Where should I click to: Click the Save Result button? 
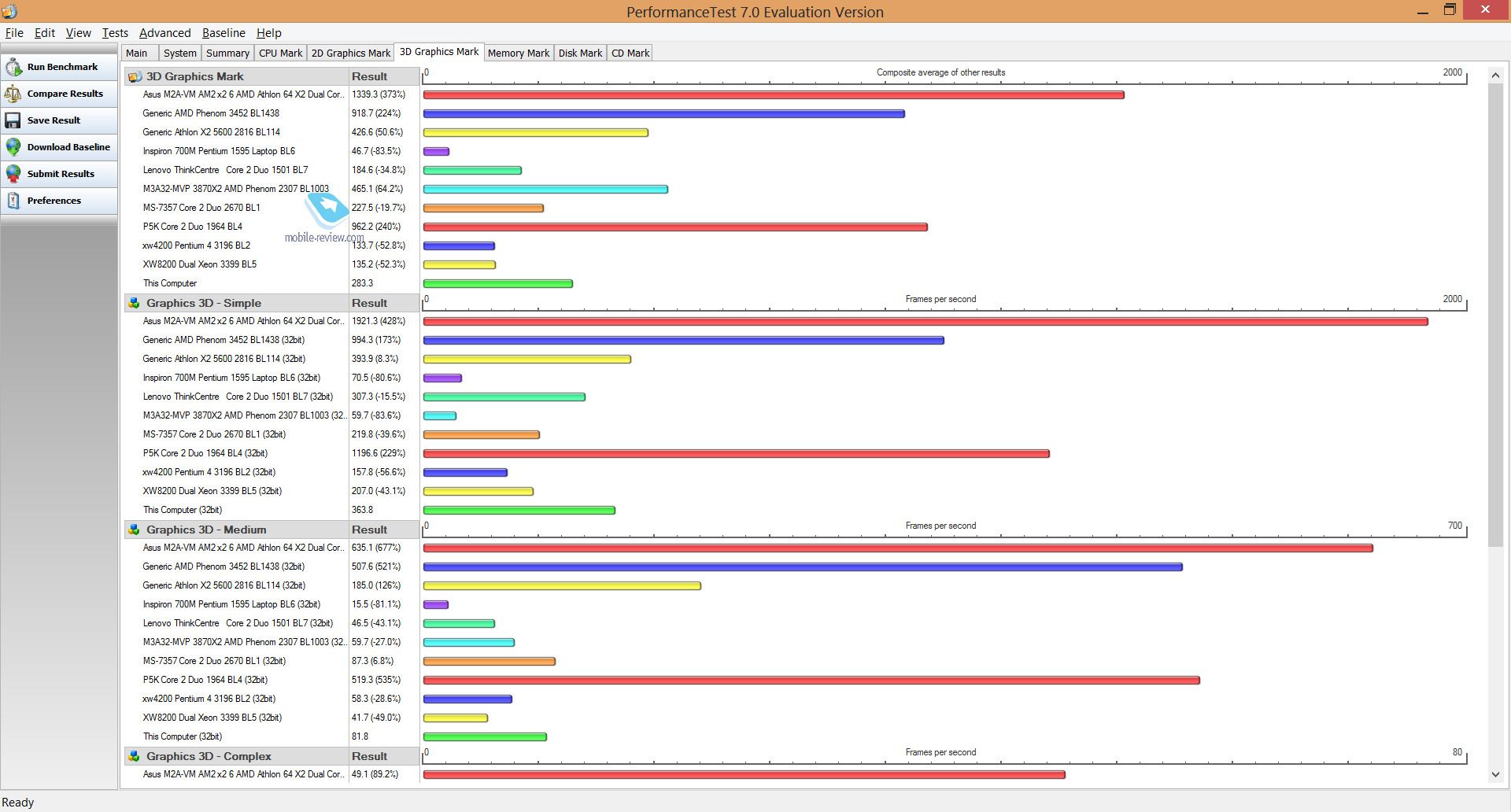pyautogui.click(x=59, y=120)
